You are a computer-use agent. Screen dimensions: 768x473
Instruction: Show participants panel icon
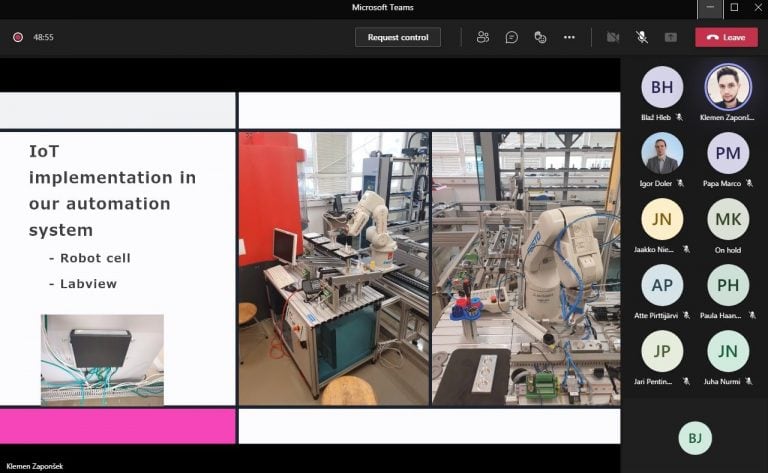[x=483, y=37]
